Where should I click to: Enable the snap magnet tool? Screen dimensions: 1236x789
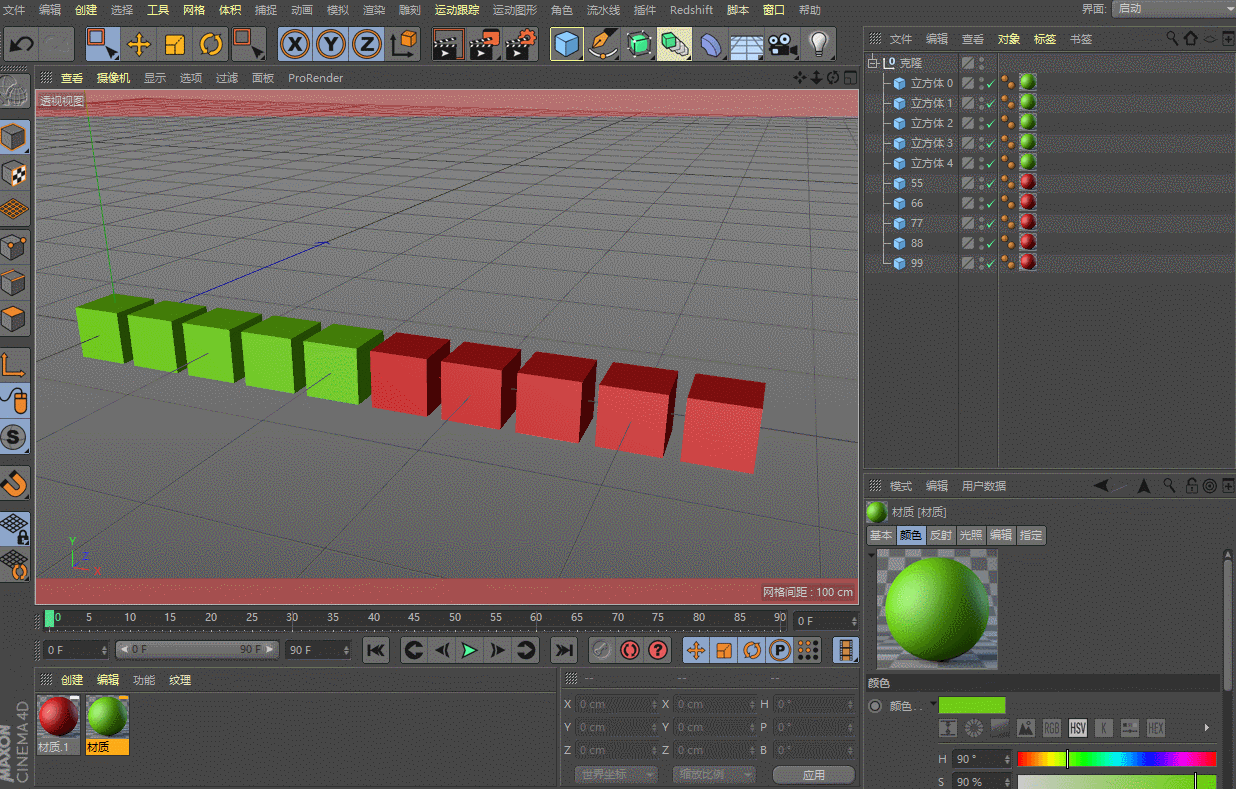click(14, 485)
